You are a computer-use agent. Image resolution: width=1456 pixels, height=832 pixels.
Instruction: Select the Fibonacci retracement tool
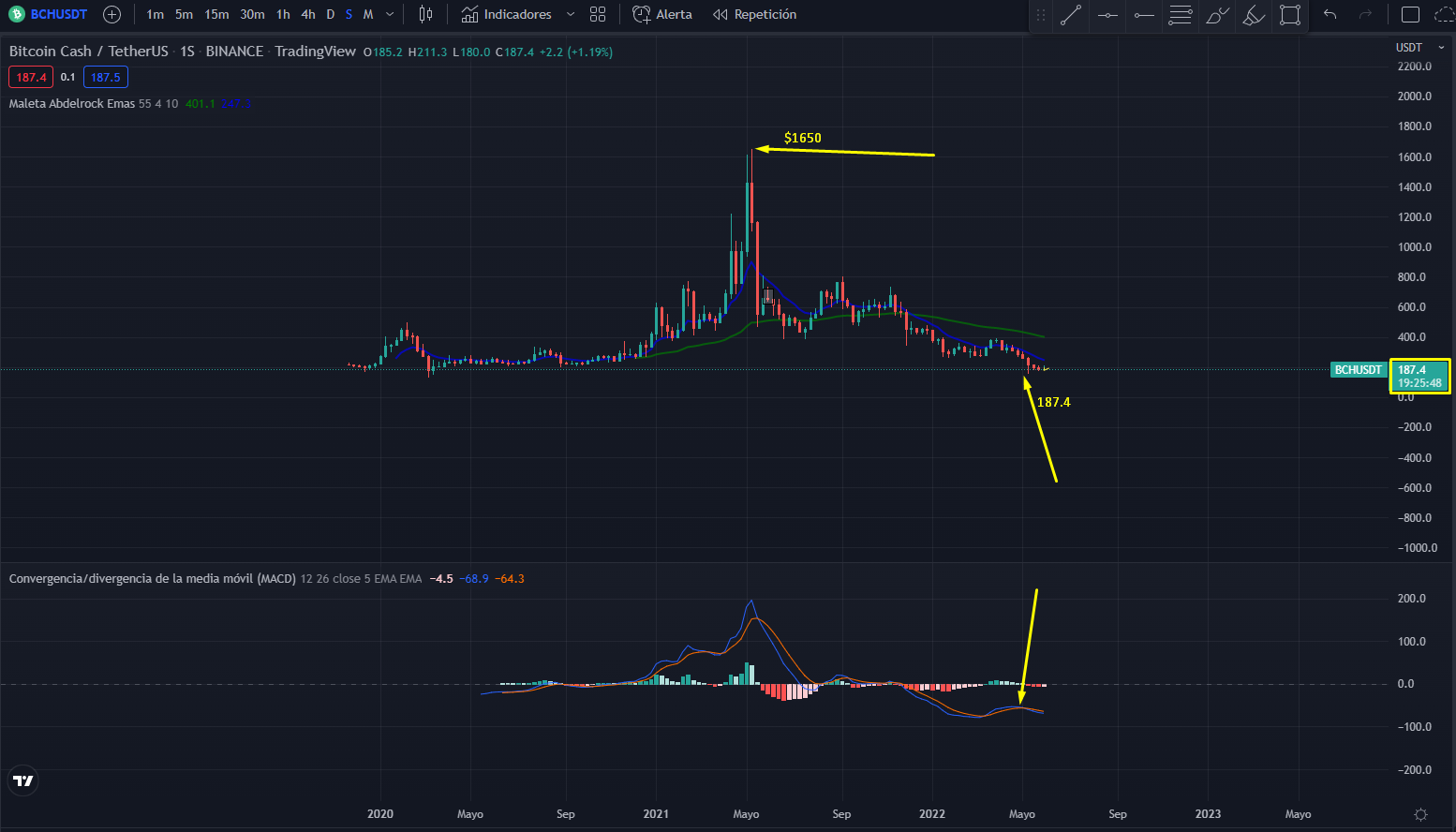click(x=1181, y=15)
